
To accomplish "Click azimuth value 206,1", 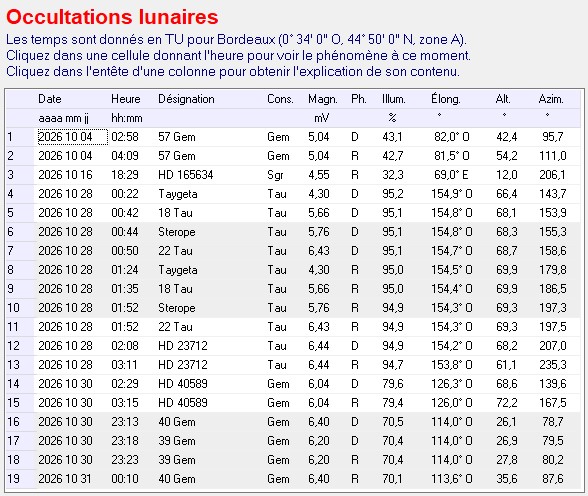I will pos(553,175).
